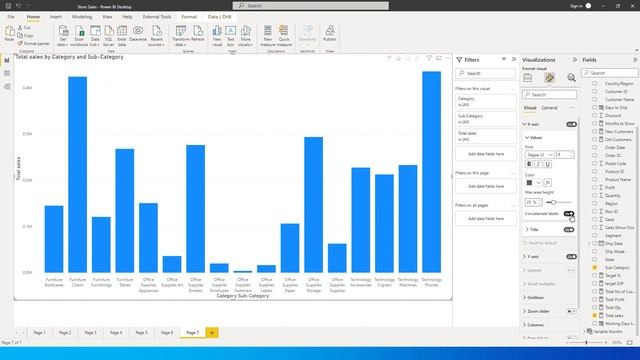Uncheck the Total sales field checkbox
This screenshot has width=640, height=360.
pos(595,316)
